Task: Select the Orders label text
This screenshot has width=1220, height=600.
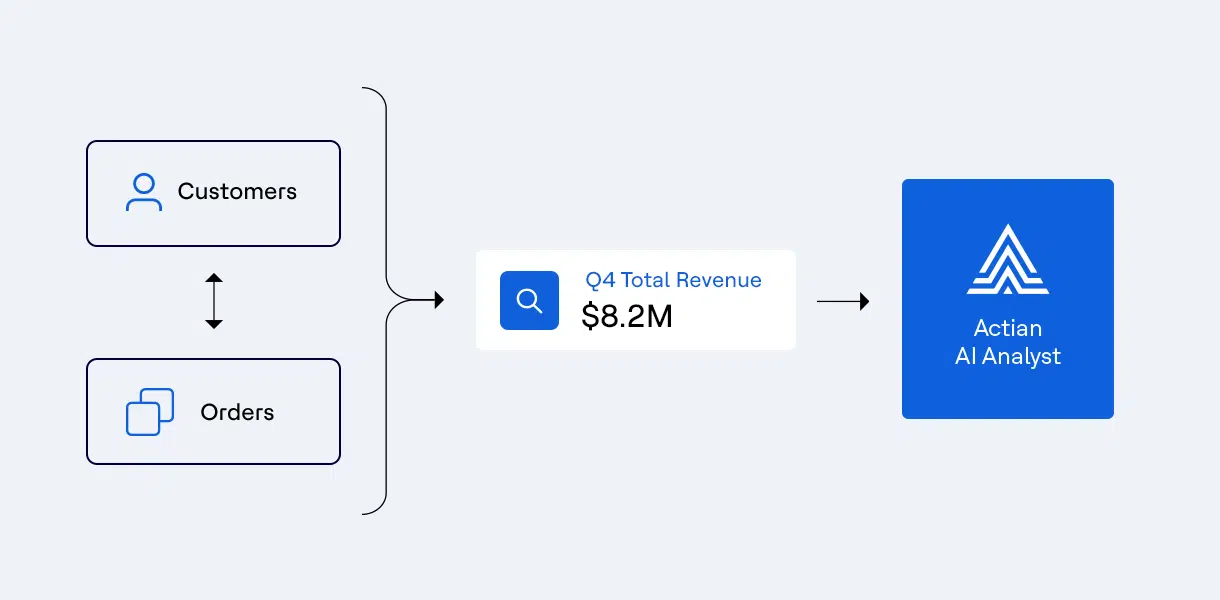Action: 237,412
